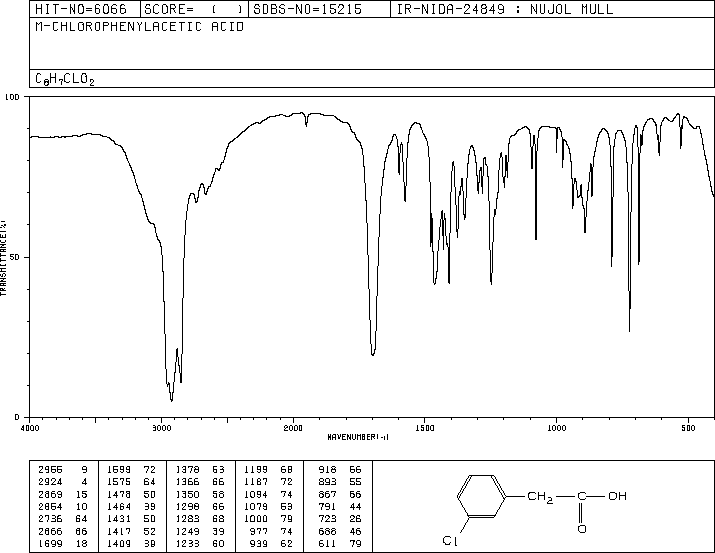Click the 1500 wavenumber axis label
This screenshot has height=553, width=715.
tap(425, 428)
